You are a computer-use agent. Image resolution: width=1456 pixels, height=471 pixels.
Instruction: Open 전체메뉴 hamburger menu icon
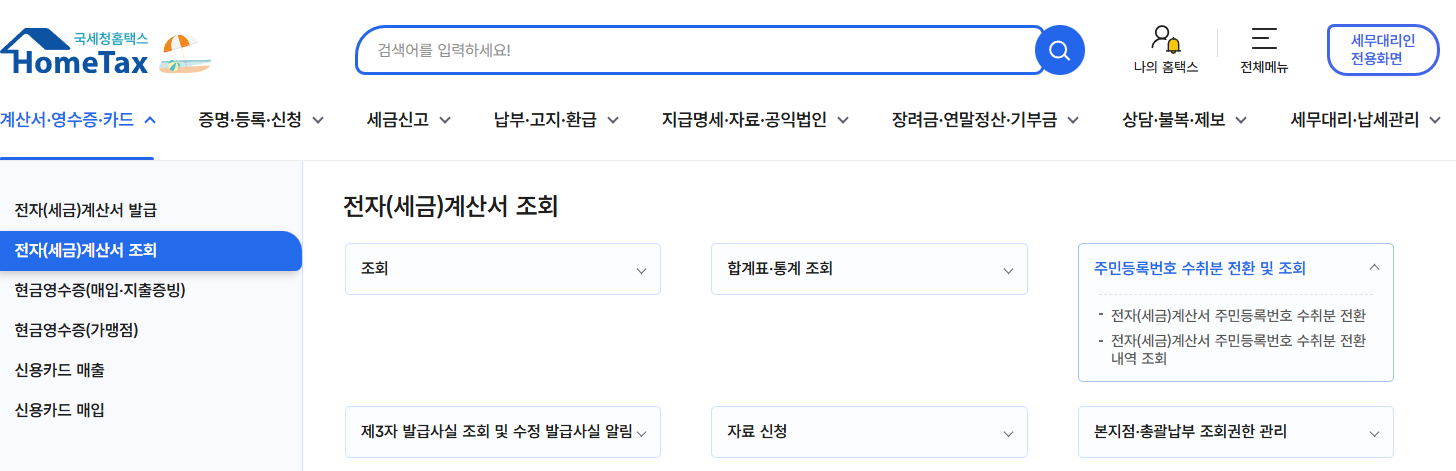pos(1264,40)
